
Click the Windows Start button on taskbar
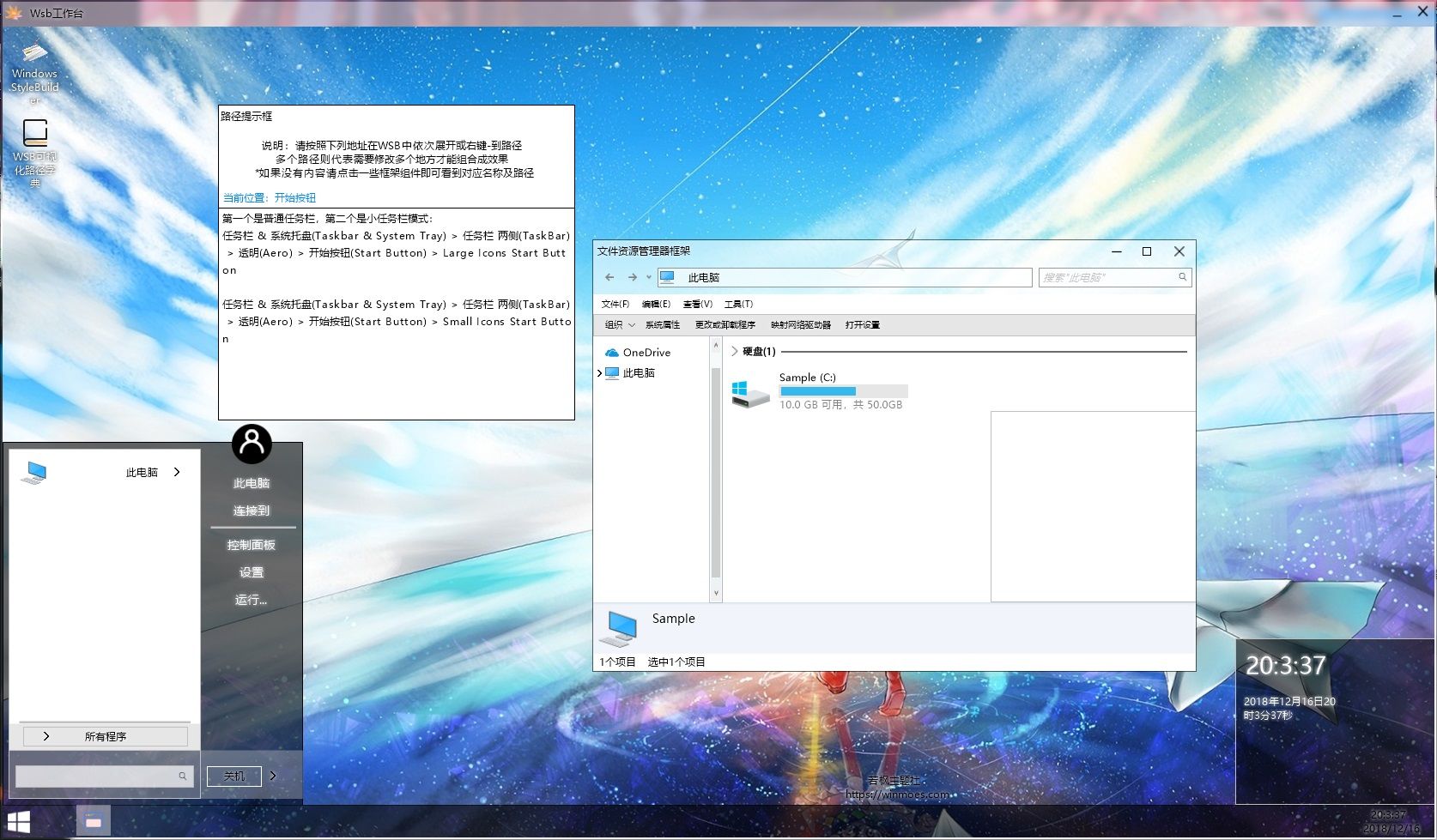pyautogui.click(x=18, y=822)
